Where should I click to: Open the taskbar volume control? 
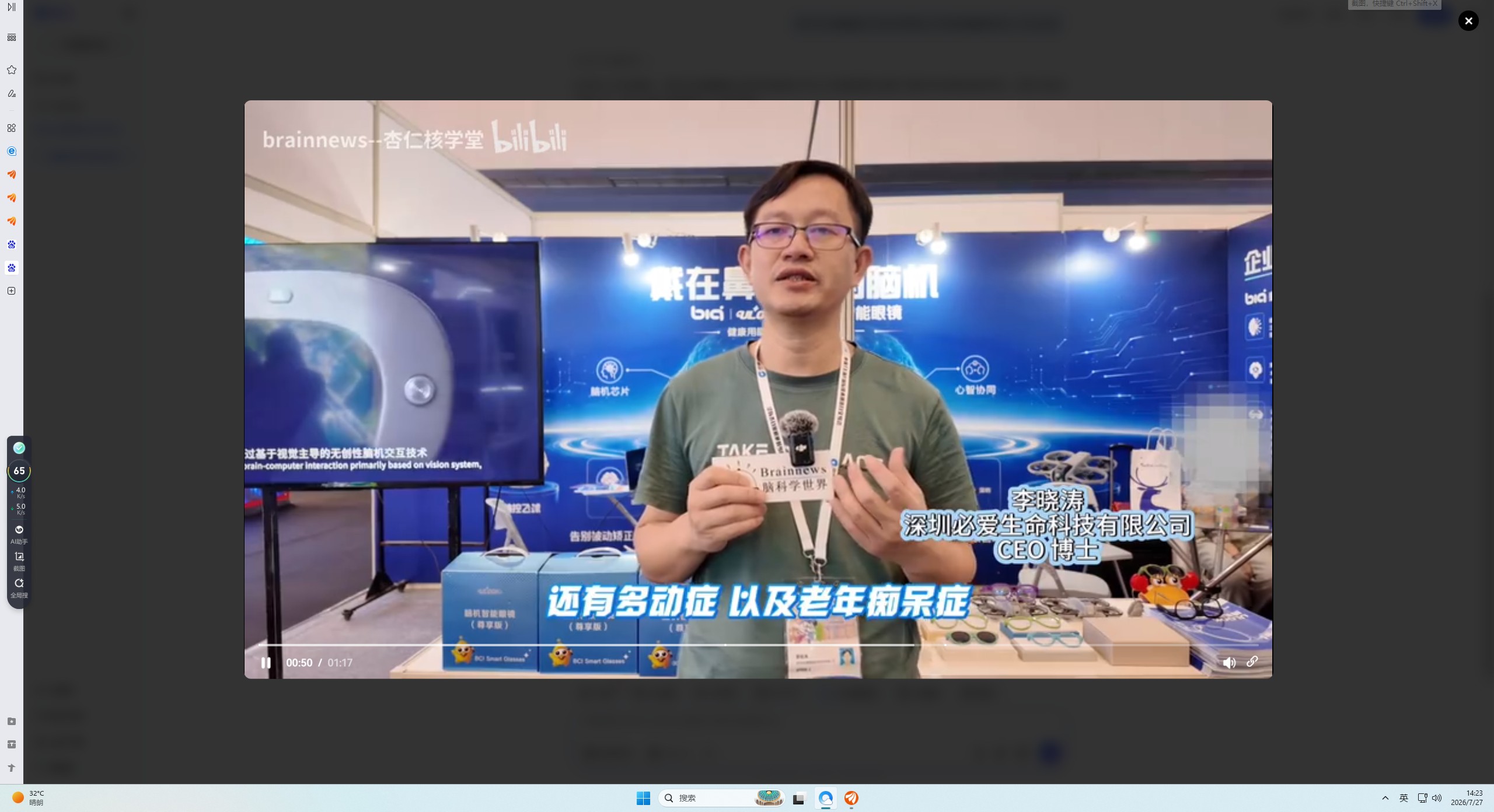(1437, 798)
